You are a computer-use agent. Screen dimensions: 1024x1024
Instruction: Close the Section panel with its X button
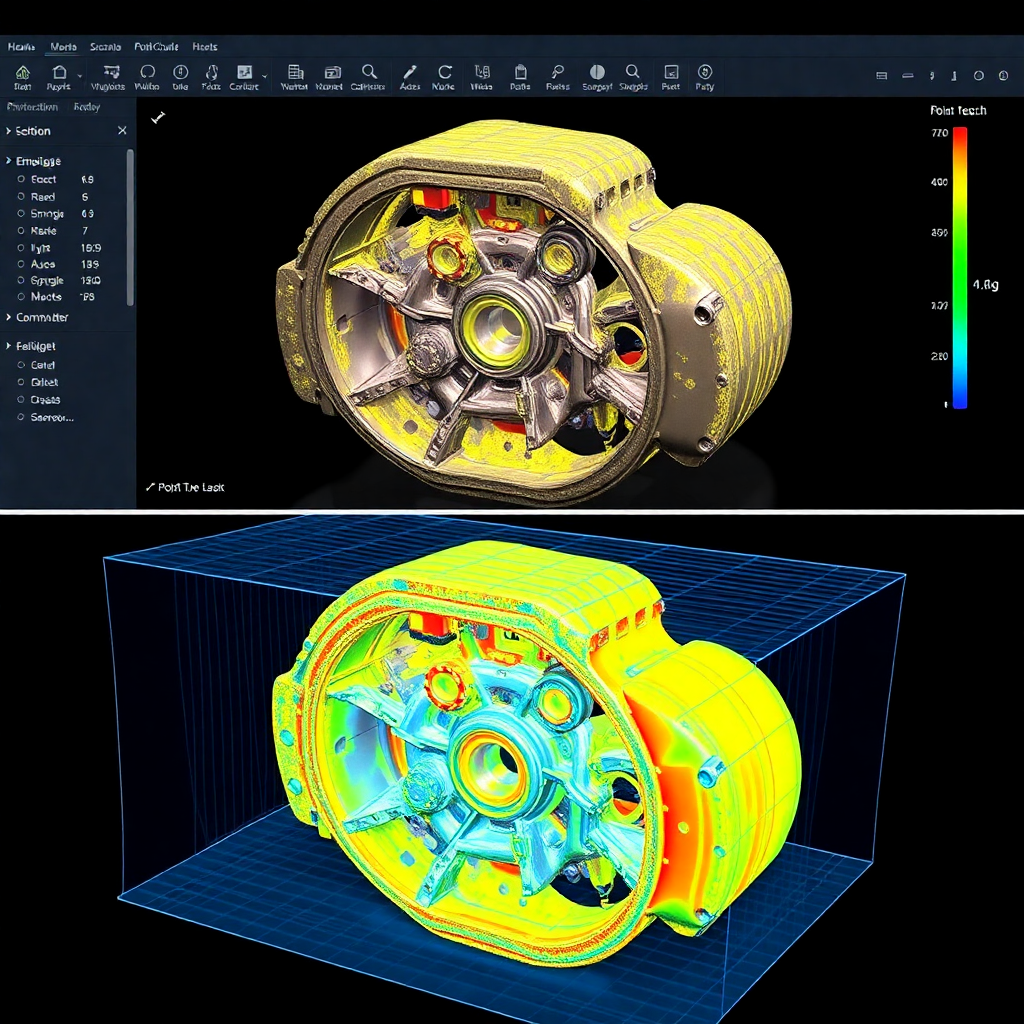coord(124,131)
